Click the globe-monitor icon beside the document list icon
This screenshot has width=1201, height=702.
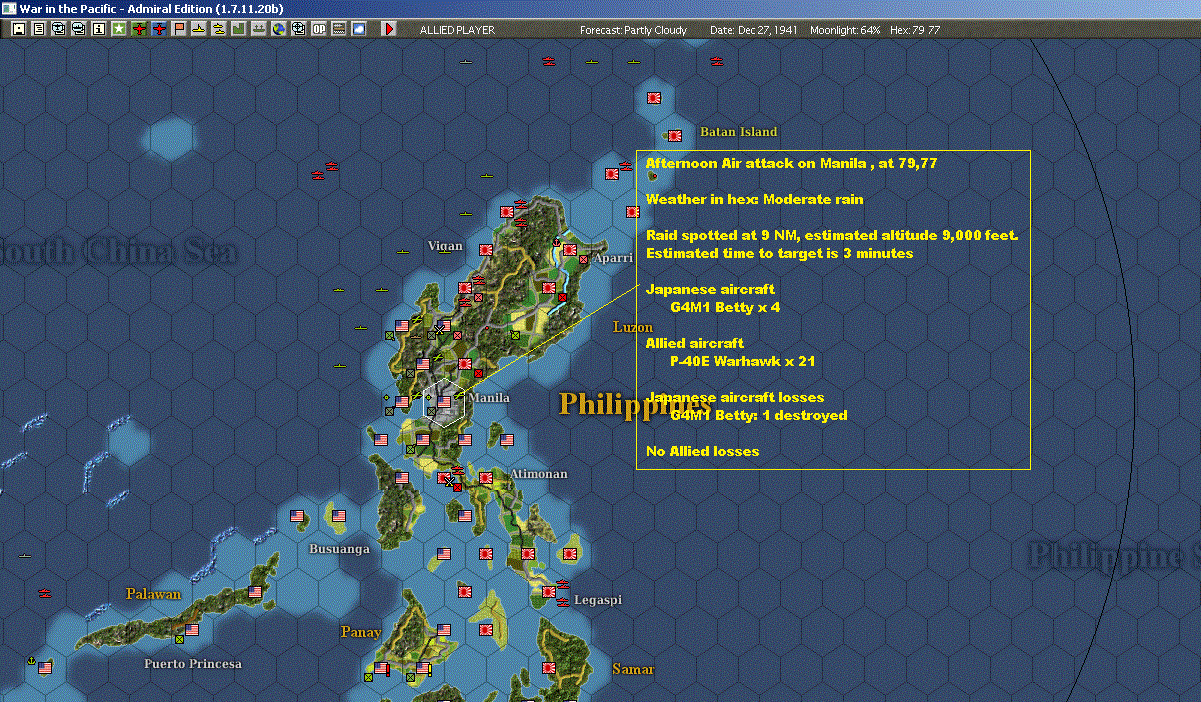tap(59, 29)
